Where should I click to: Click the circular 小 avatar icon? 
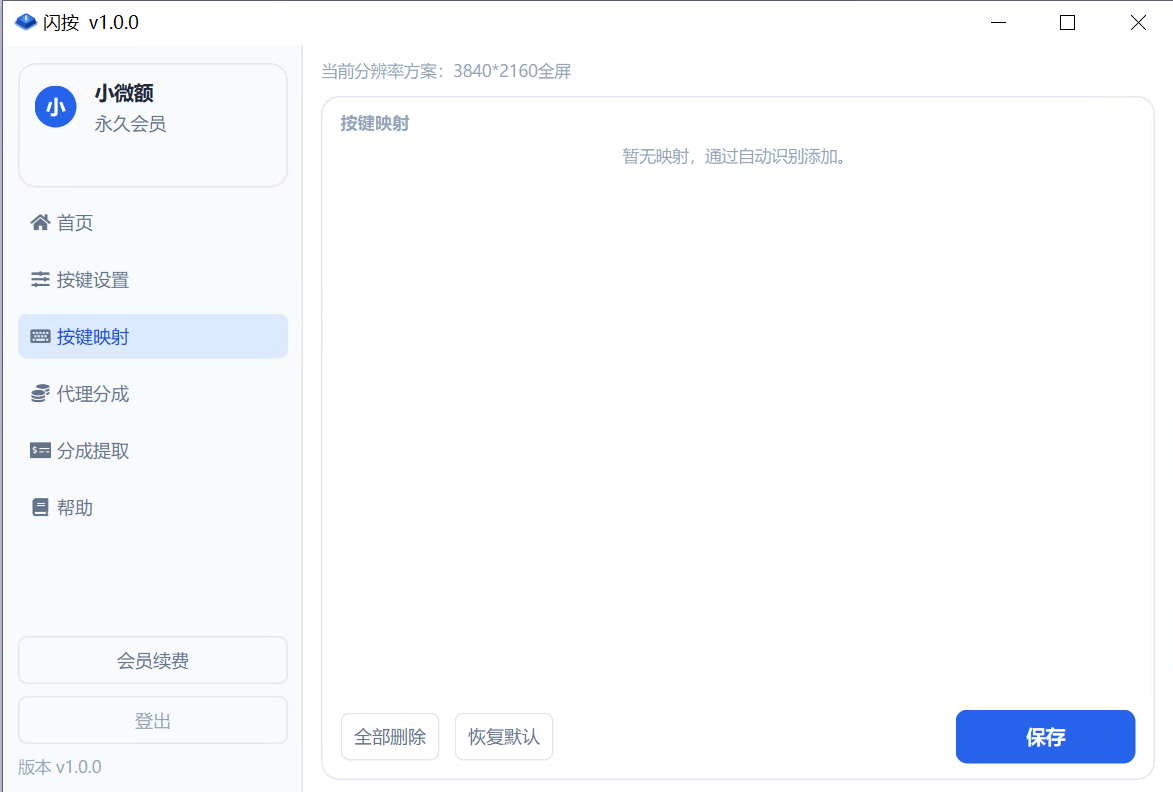pyautogui.click(x=55, y=105)
